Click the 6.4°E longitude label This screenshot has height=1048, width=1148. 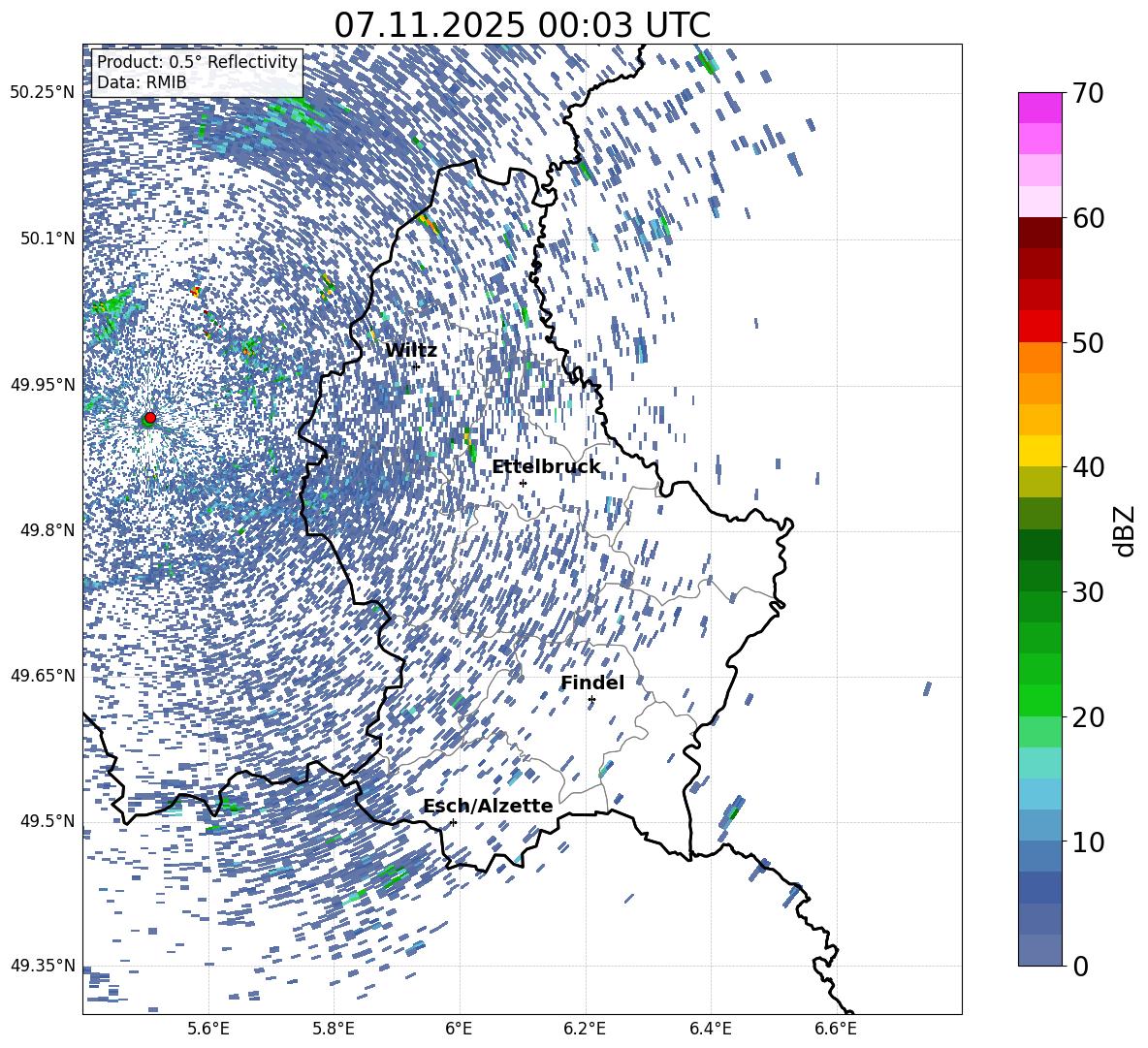710,1029
